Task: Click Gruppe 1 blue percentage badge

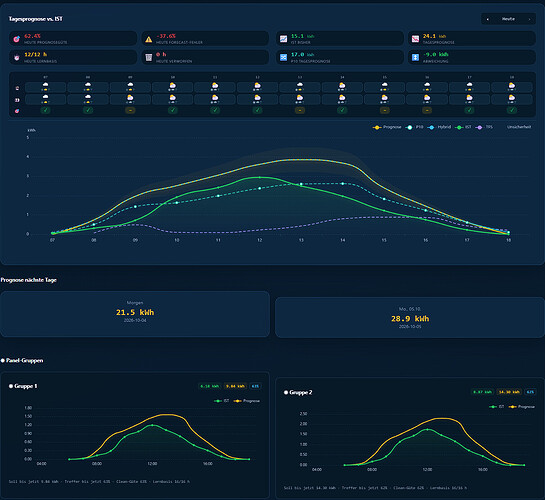Action: coord(255,386)
